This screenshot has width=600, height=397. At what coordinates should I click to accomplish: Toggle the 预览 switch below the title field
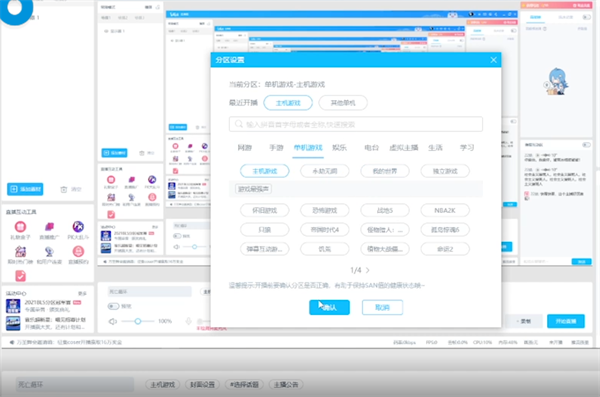(113, 306)
